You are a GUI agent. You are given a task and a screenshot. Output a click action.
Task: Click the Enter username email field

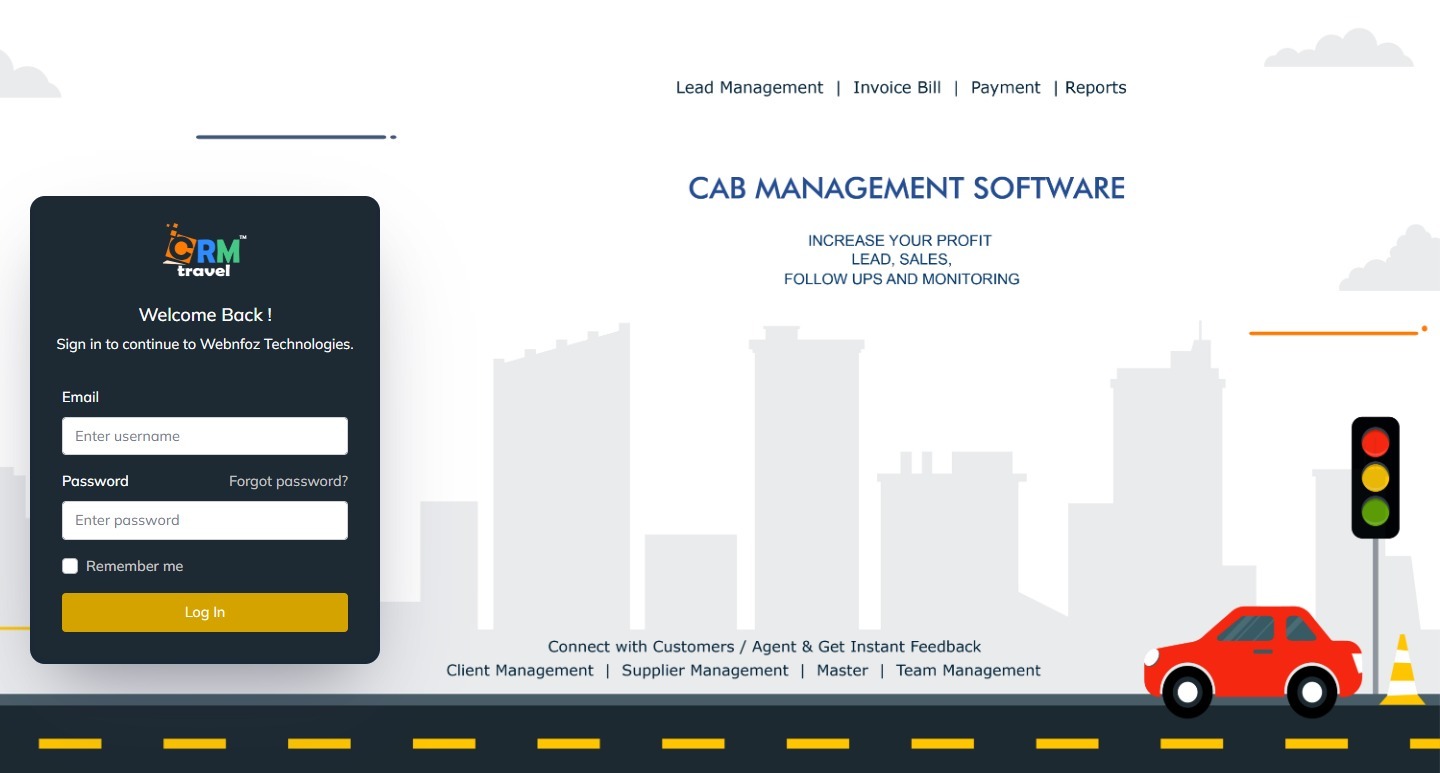tap(204, 436)
